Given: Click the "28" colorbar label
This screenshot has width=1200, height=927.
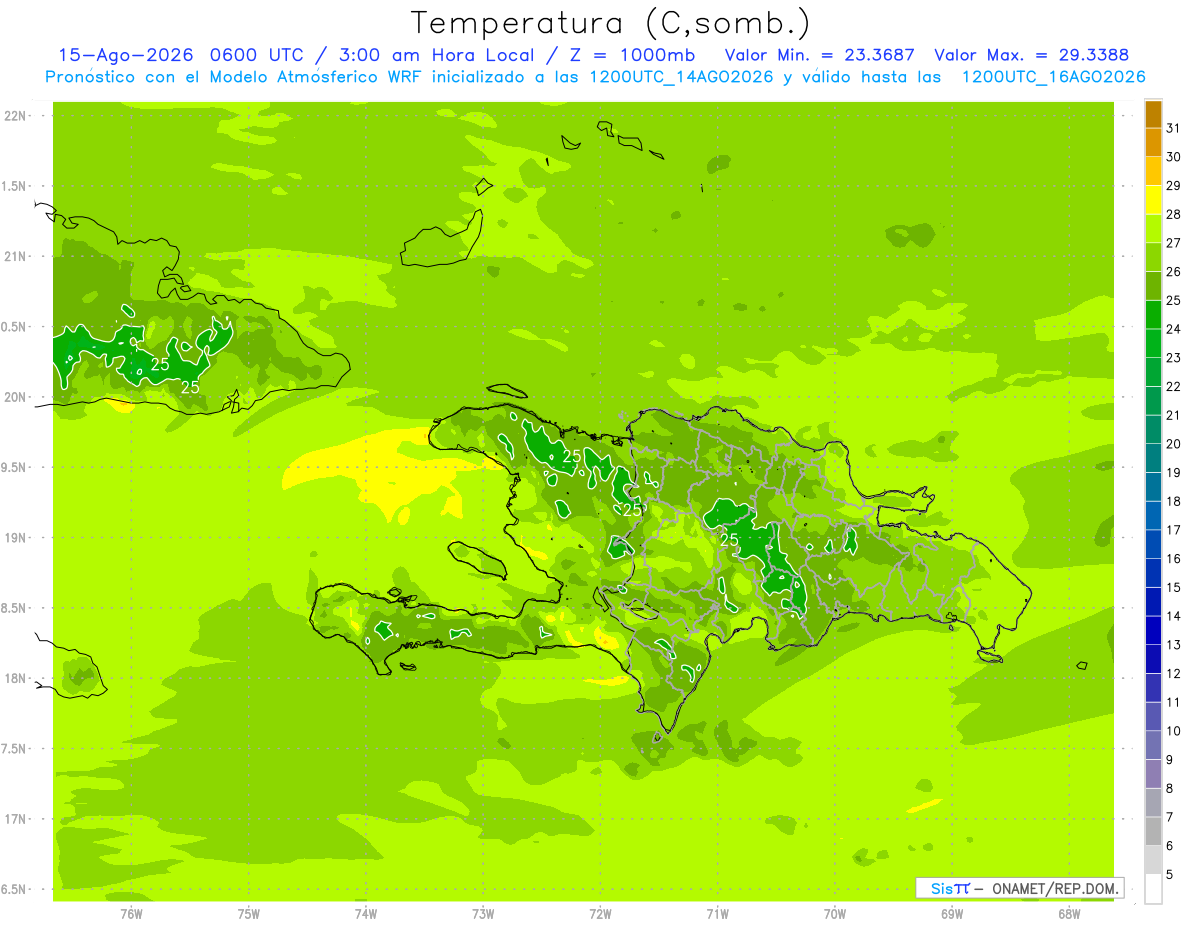Looking at the screenshot, I should 1174,214.
